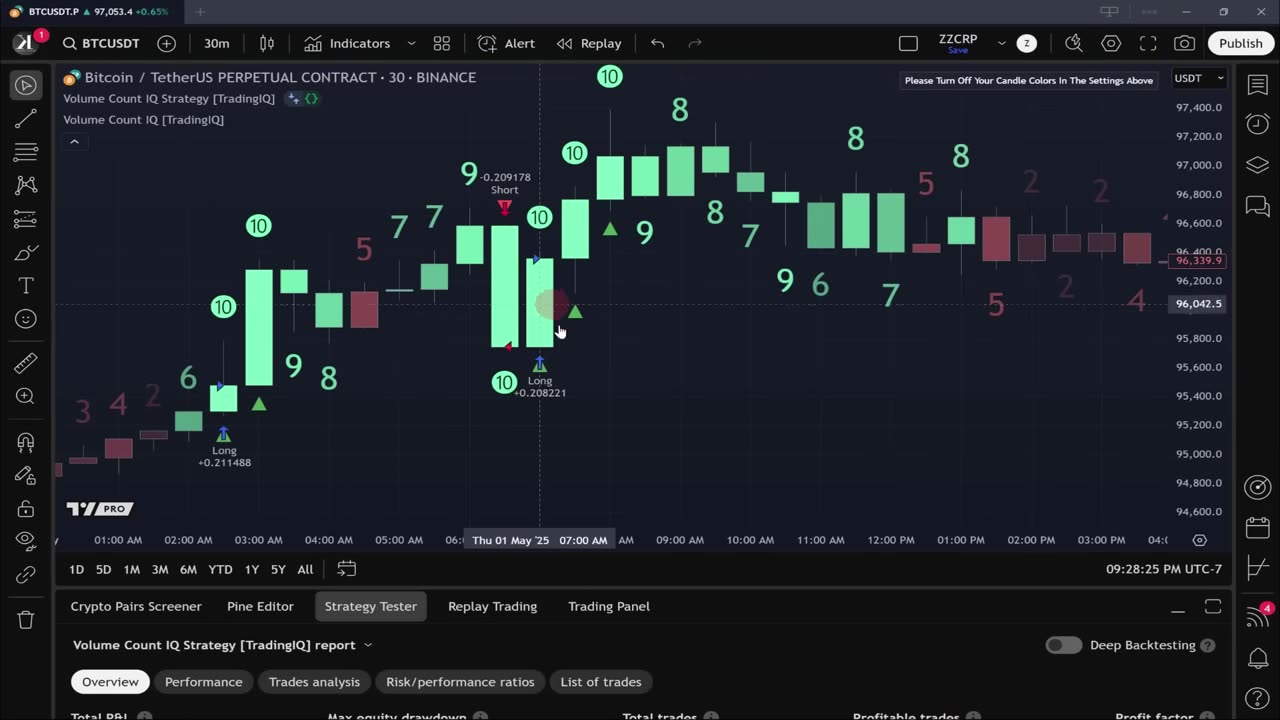The height and width of the screenshot is (720, 1280).
Task: Start bar Replay mode
Action: click(589, 43)
